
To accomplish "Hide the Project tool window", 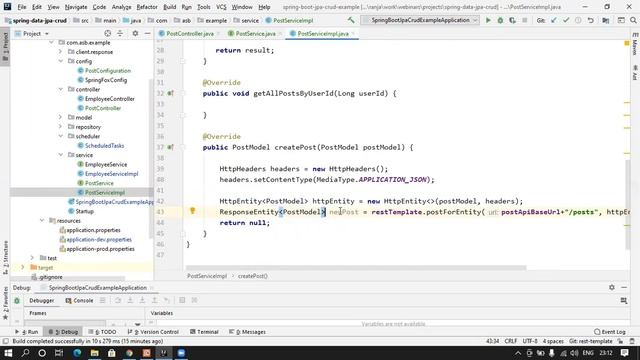I will (x=147, y=33).
